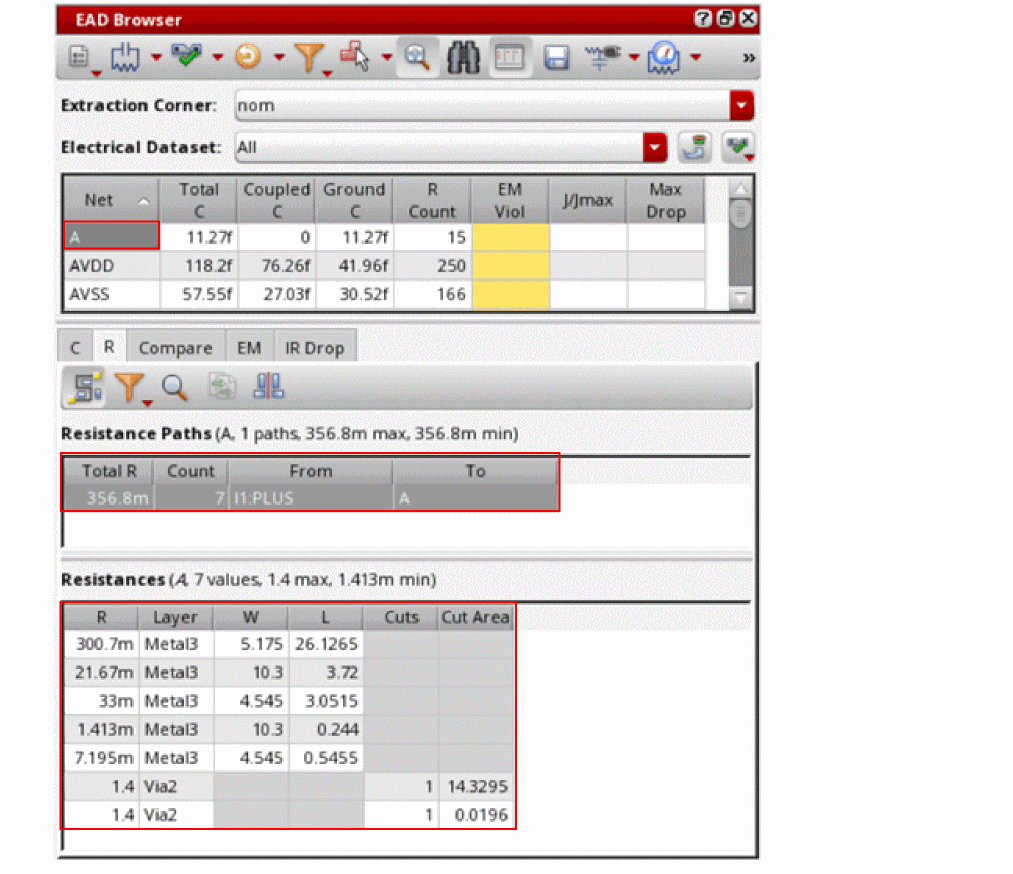Select net A row in the table

click(384, 237)
